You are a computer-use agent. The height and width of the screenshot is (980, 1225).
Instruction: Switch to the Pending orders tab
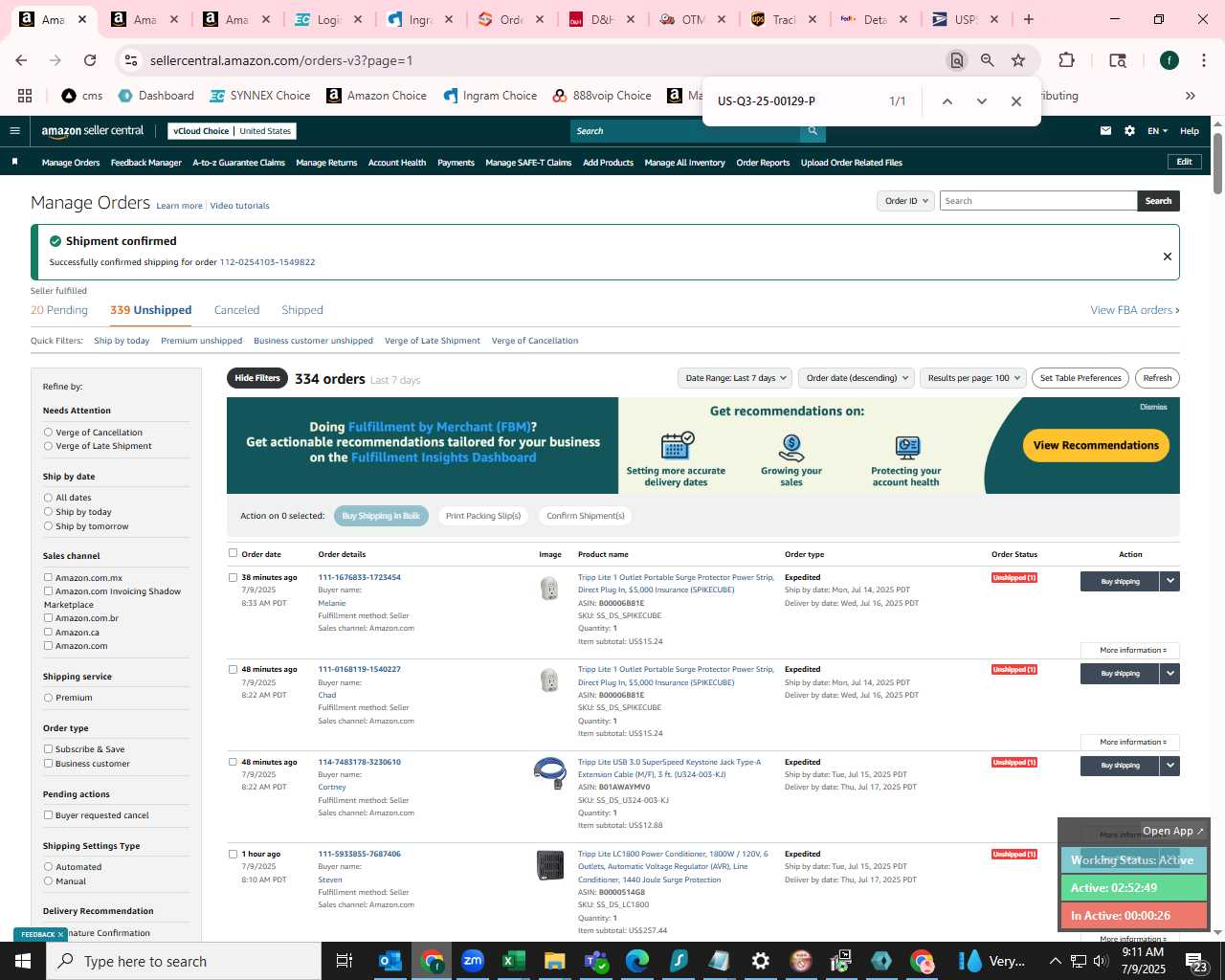[59, 310]
